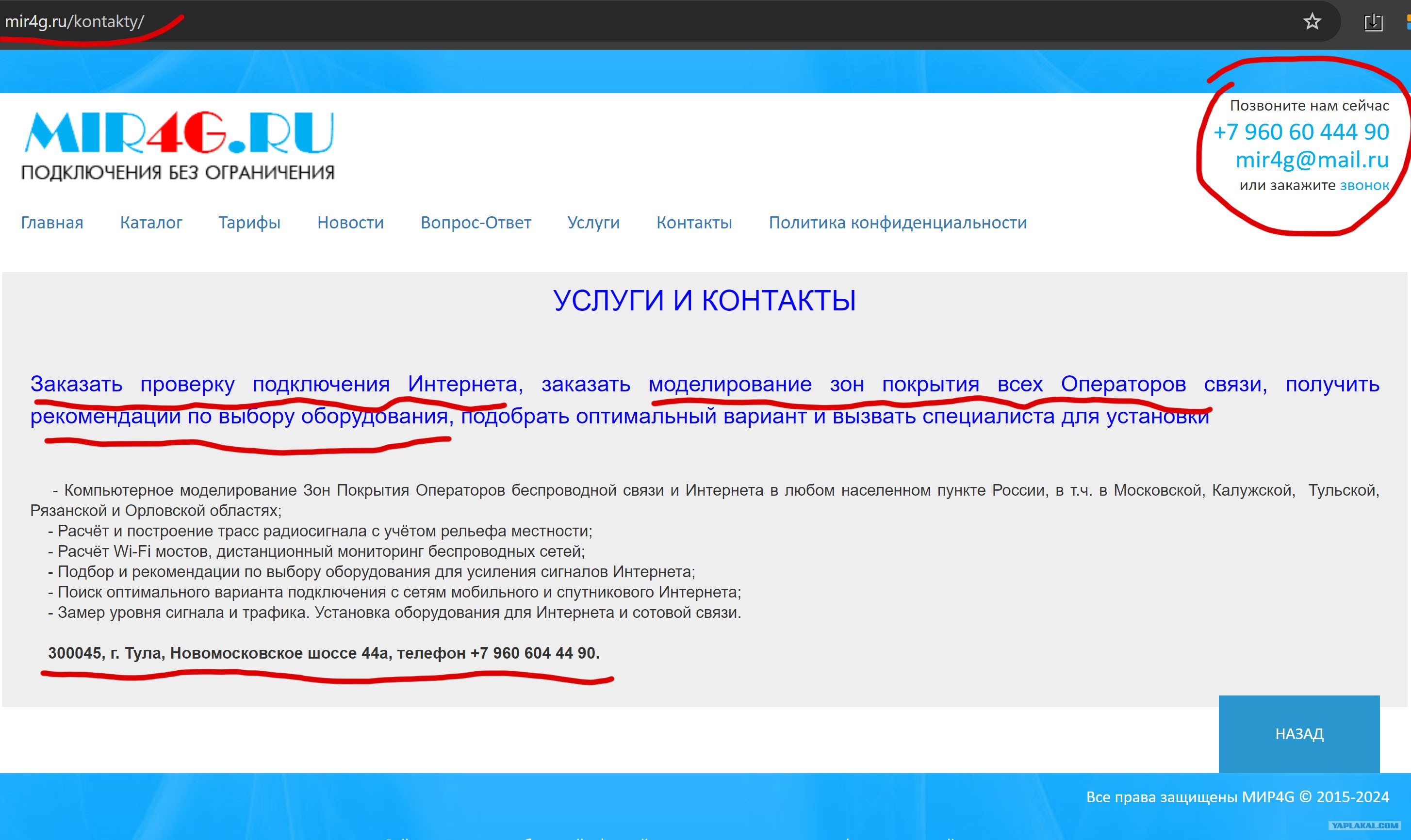Viewport: 1411px width, 840px height.
Task: Click the 'Расчёт Wi-Fi мостов' line
Action: (316, 551)
